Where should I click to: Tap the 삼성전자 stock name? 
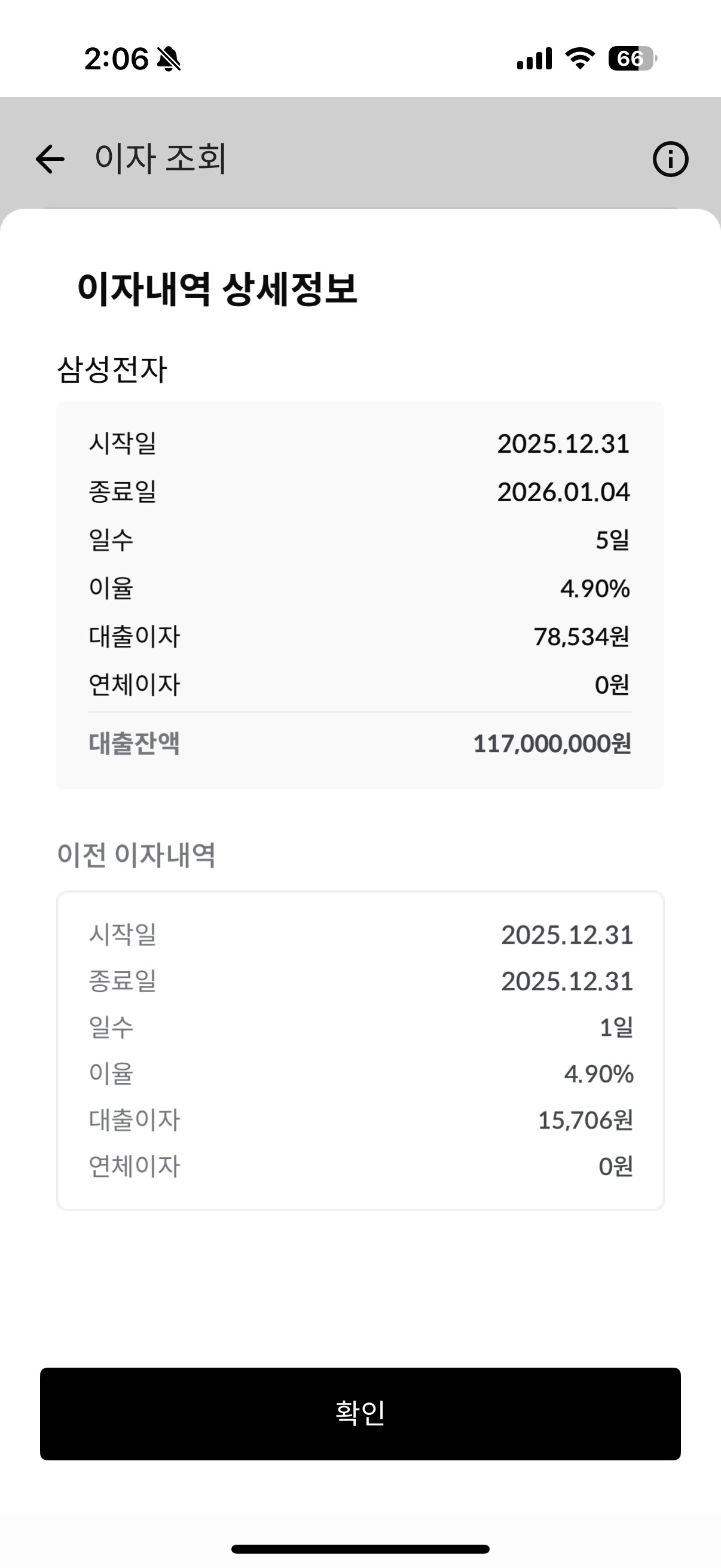click(x=112, y=369)
